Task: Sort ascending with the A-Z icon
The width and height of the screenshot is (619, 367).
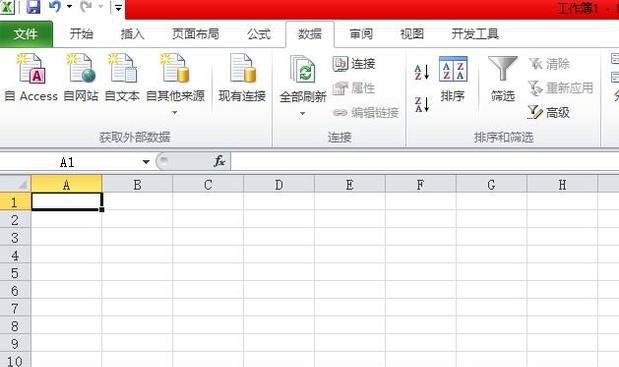Action: [x=422, y=72]
